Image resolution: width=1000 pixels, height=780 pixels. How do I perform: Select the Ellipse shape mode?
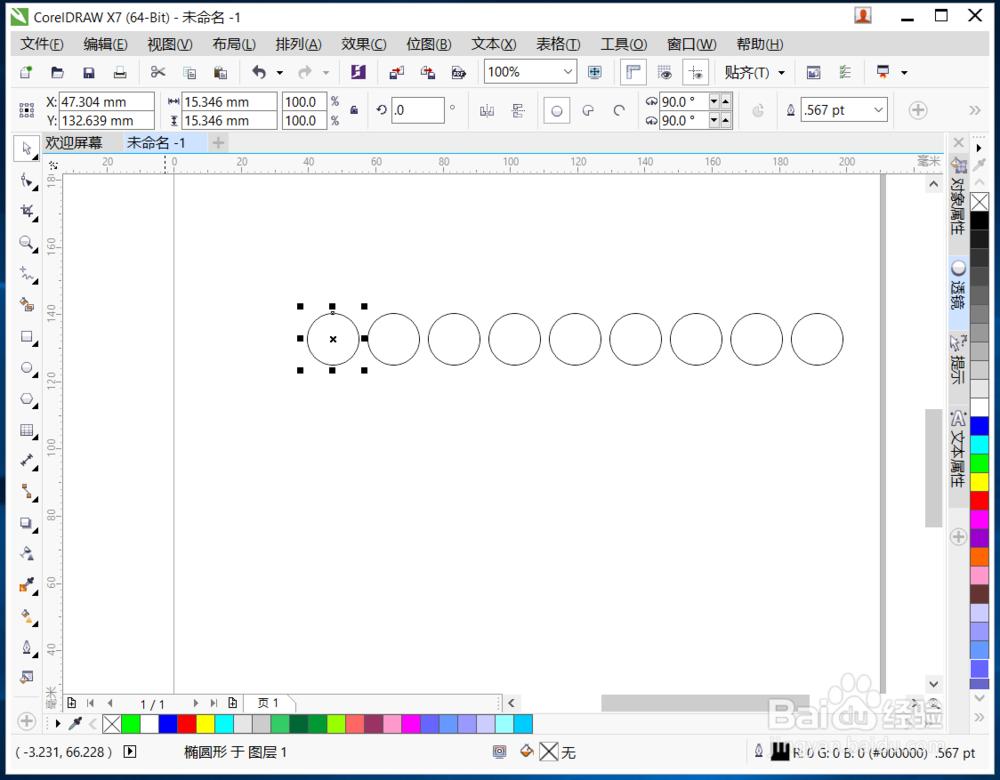tap(557, 110)
